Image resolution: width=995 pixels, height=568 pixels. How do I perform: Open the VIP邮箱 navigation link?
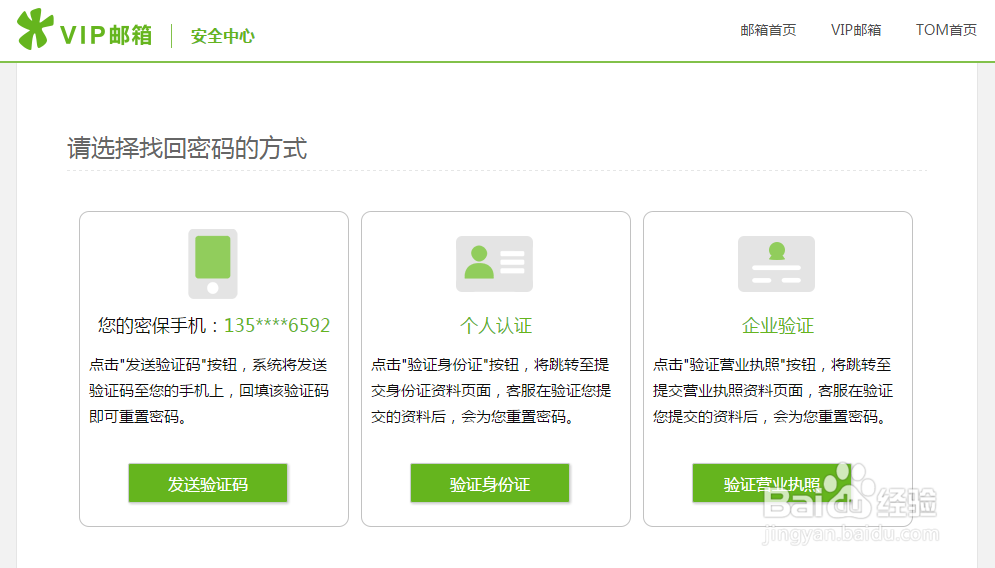click(855, 30)
